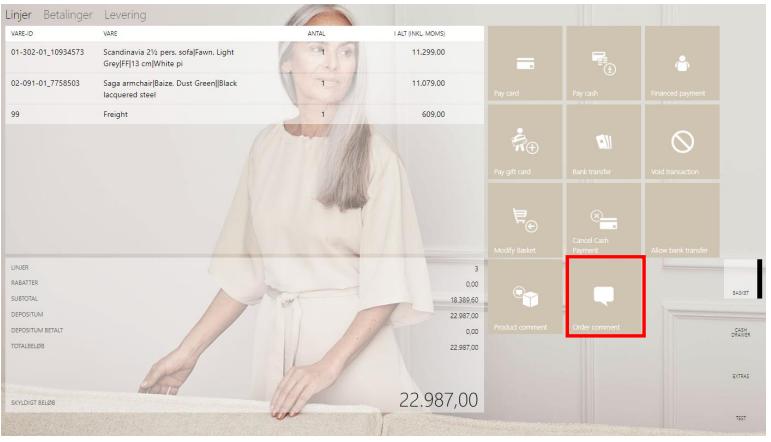Switch to the Extras side menu
Screen dimensions: 771x442
click(740, 375)
